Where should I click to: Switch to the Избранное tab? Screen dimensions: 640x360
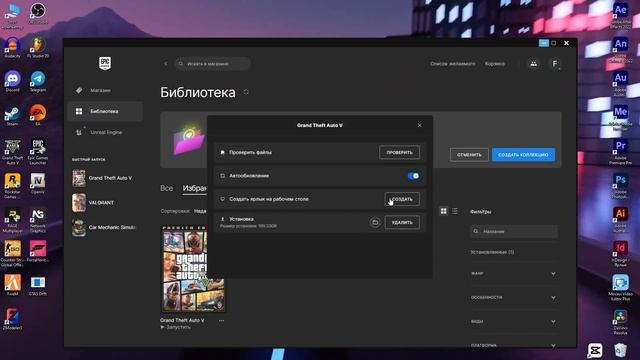click(x=195, y=188)
